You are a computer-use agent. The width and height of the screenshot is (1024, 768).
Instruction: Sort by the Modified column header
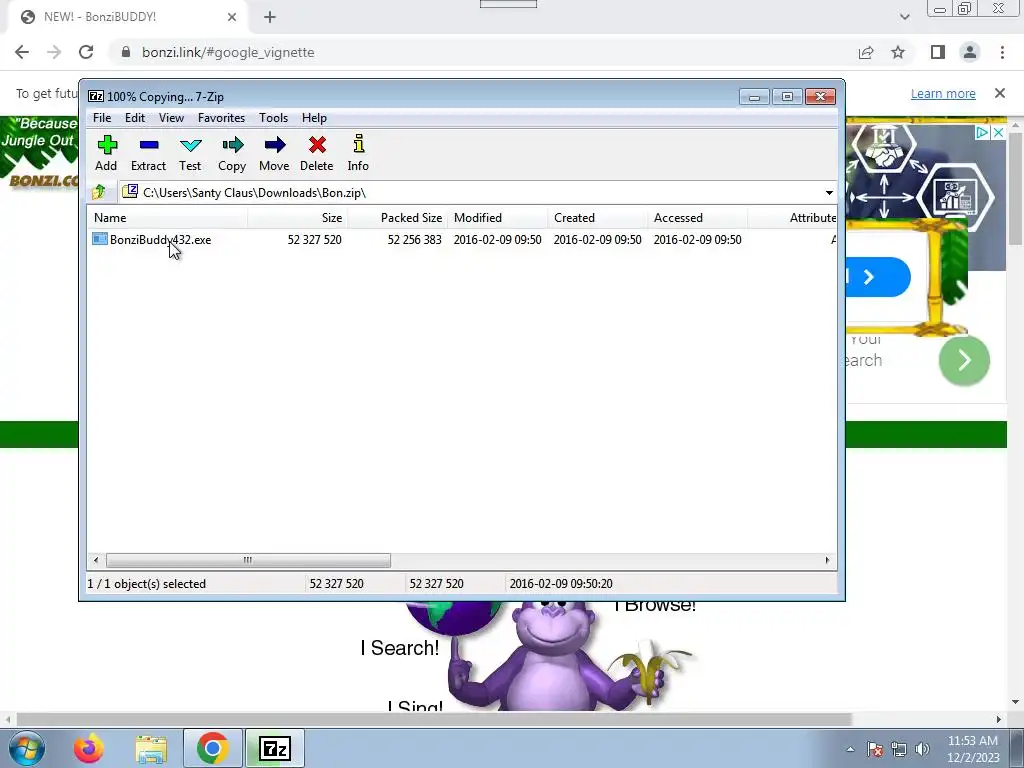click(x=498, y=217)
